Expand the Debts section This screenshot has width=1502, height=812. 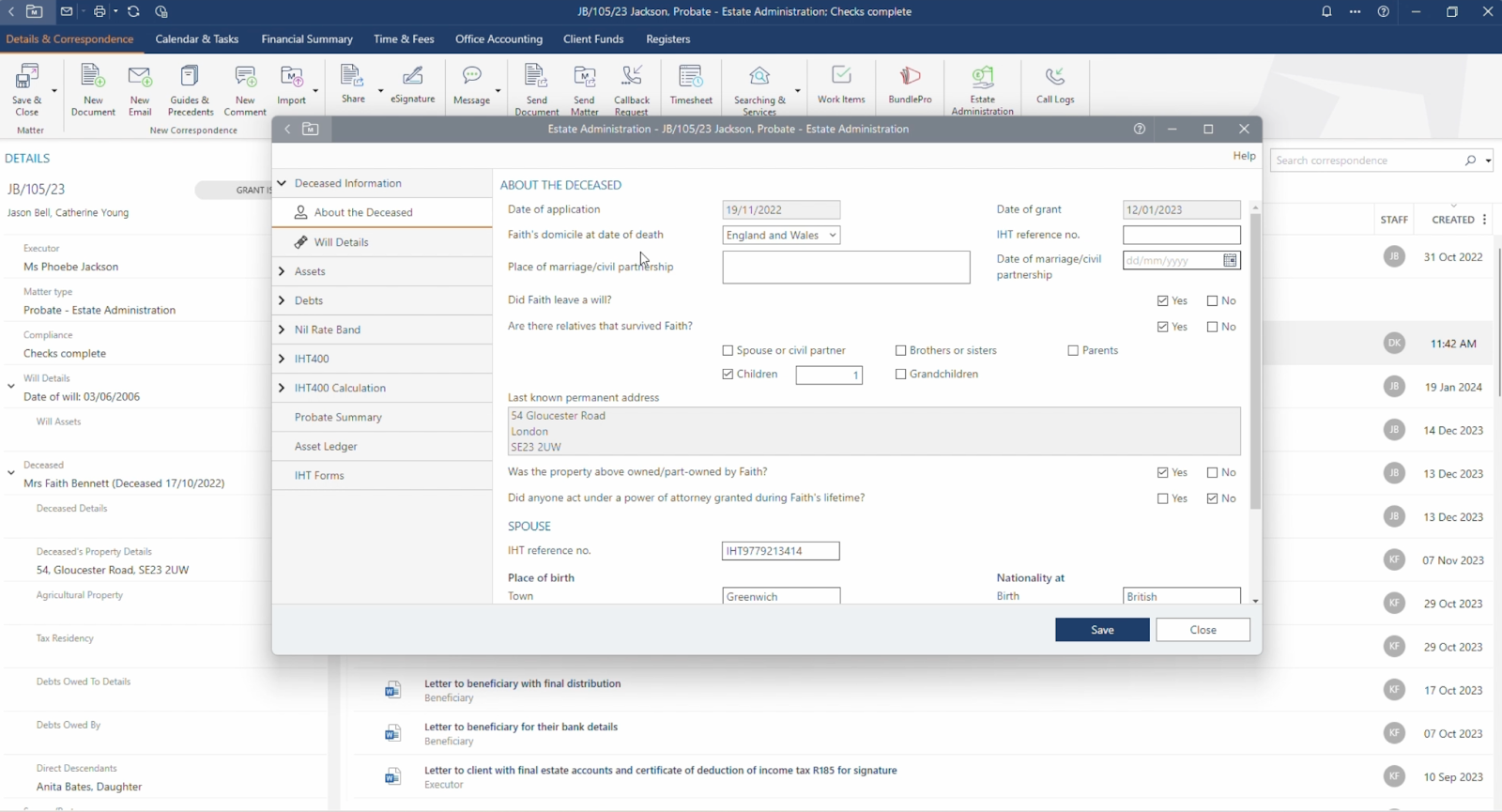point(282,300)
